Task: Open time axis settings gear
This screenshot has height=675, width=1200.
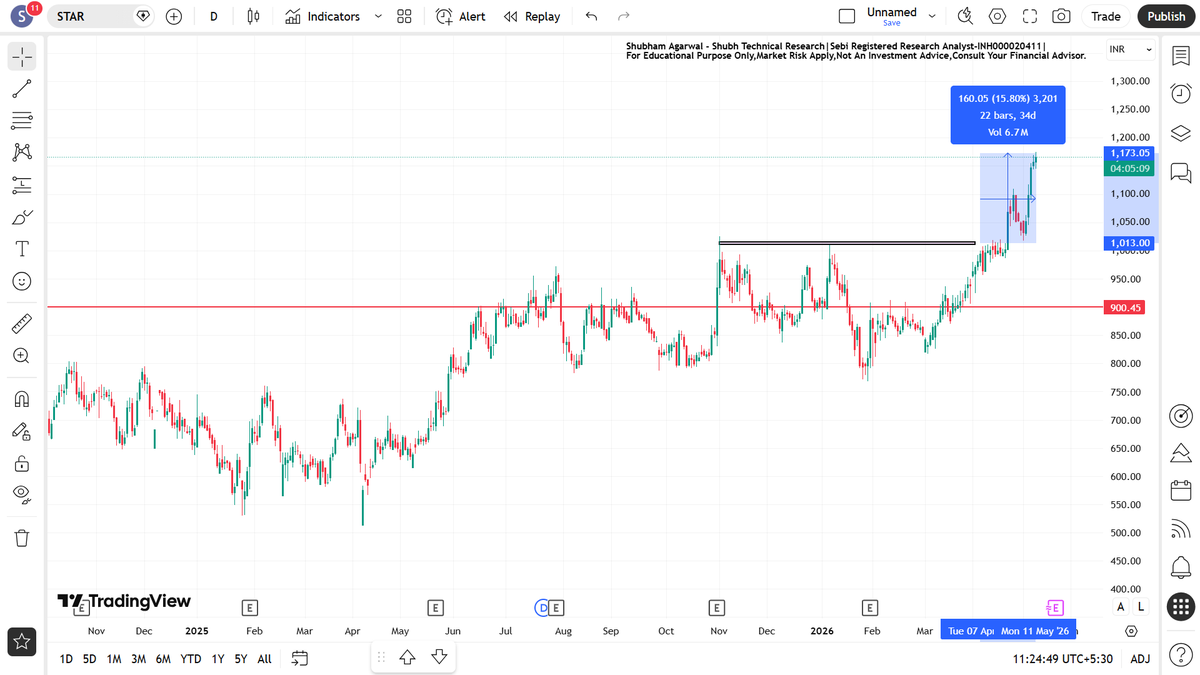Action: tap(1131, 631)
